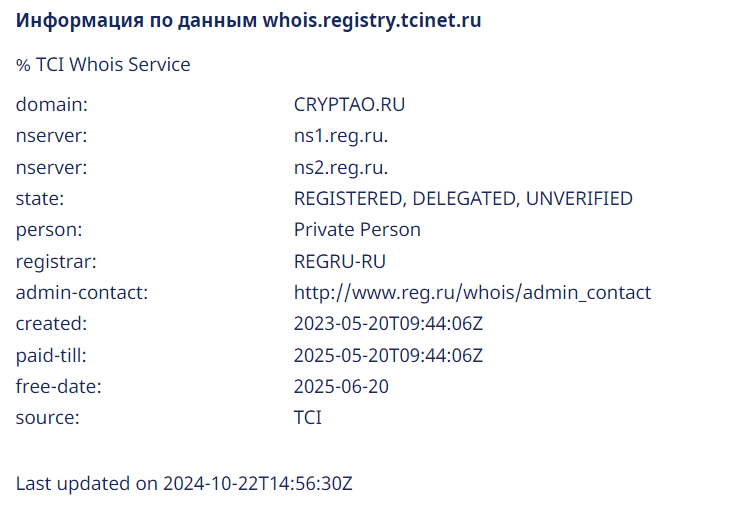
Task: Select the ns2.reg.ru. nameserver value
Action: click(340, 167)
